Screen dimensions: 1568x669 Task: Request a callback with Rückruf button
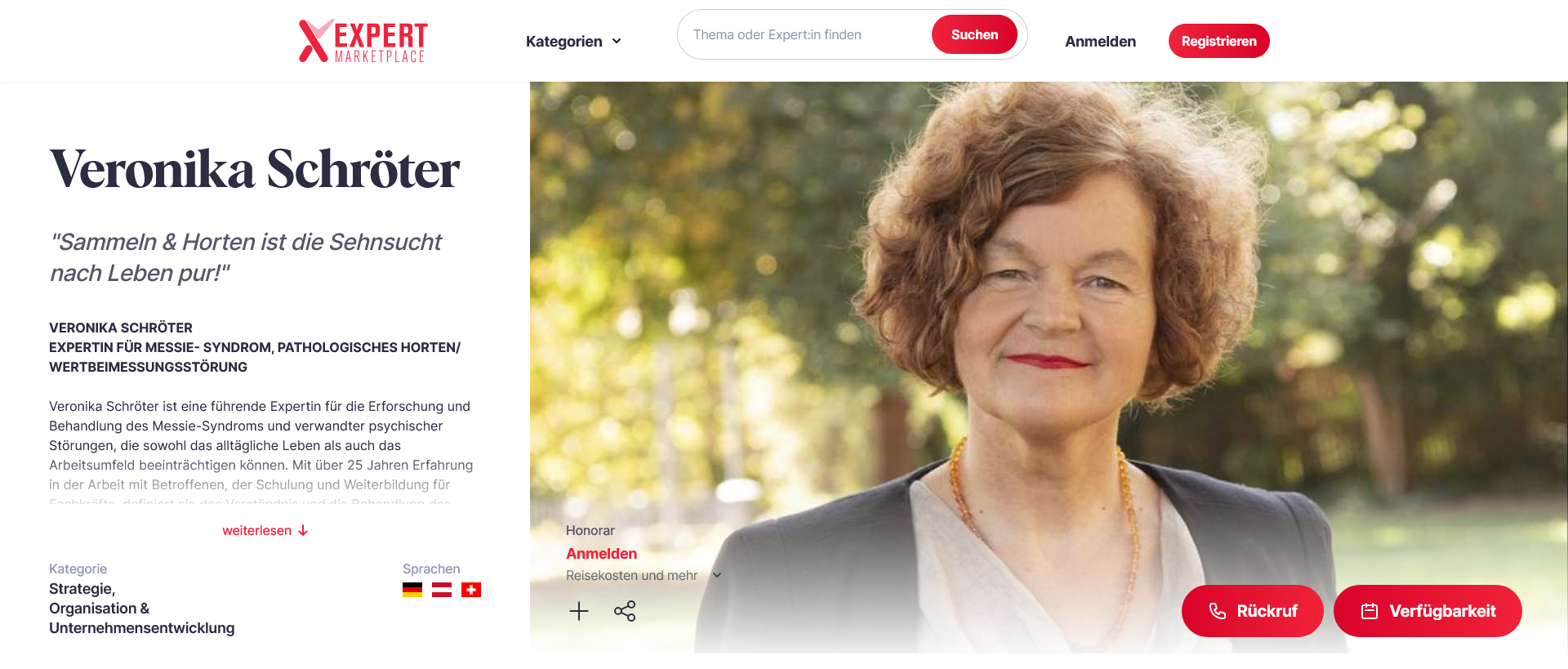(1252, 611)
